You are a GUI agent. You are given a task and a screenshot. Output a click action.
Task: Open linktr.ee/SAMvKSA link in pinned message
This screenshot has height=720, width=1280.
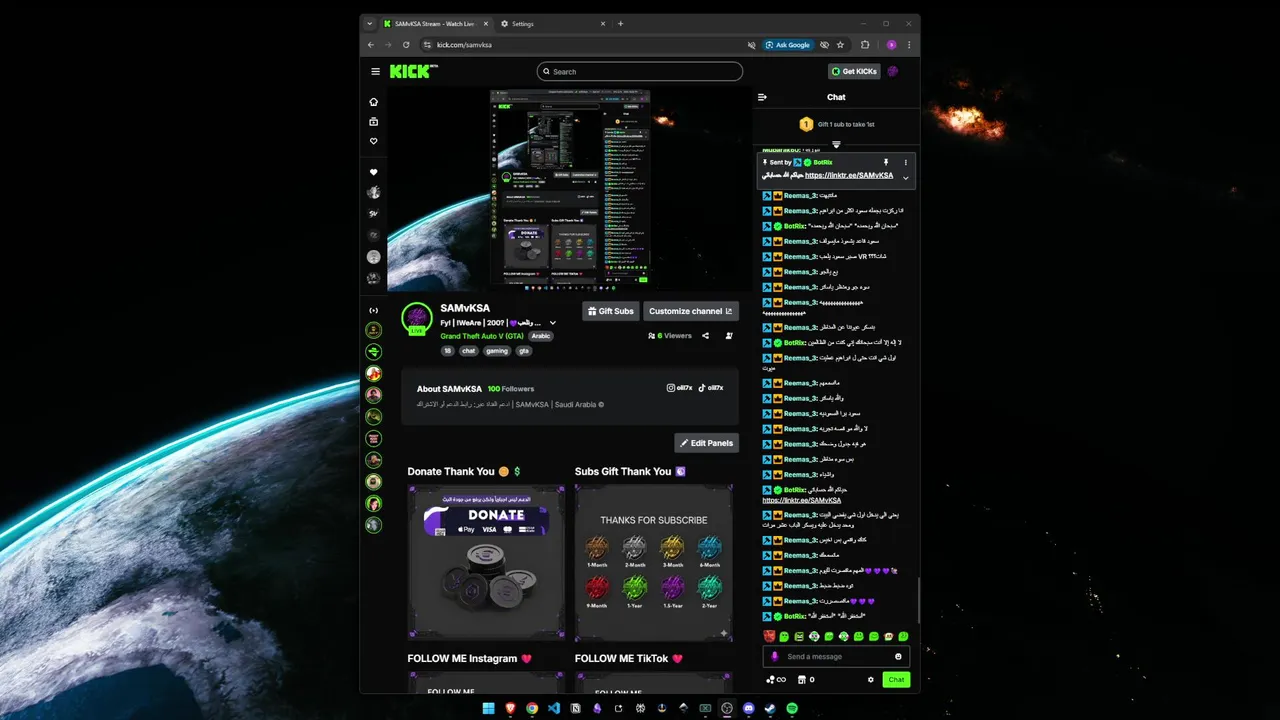[x=849, y=175]
